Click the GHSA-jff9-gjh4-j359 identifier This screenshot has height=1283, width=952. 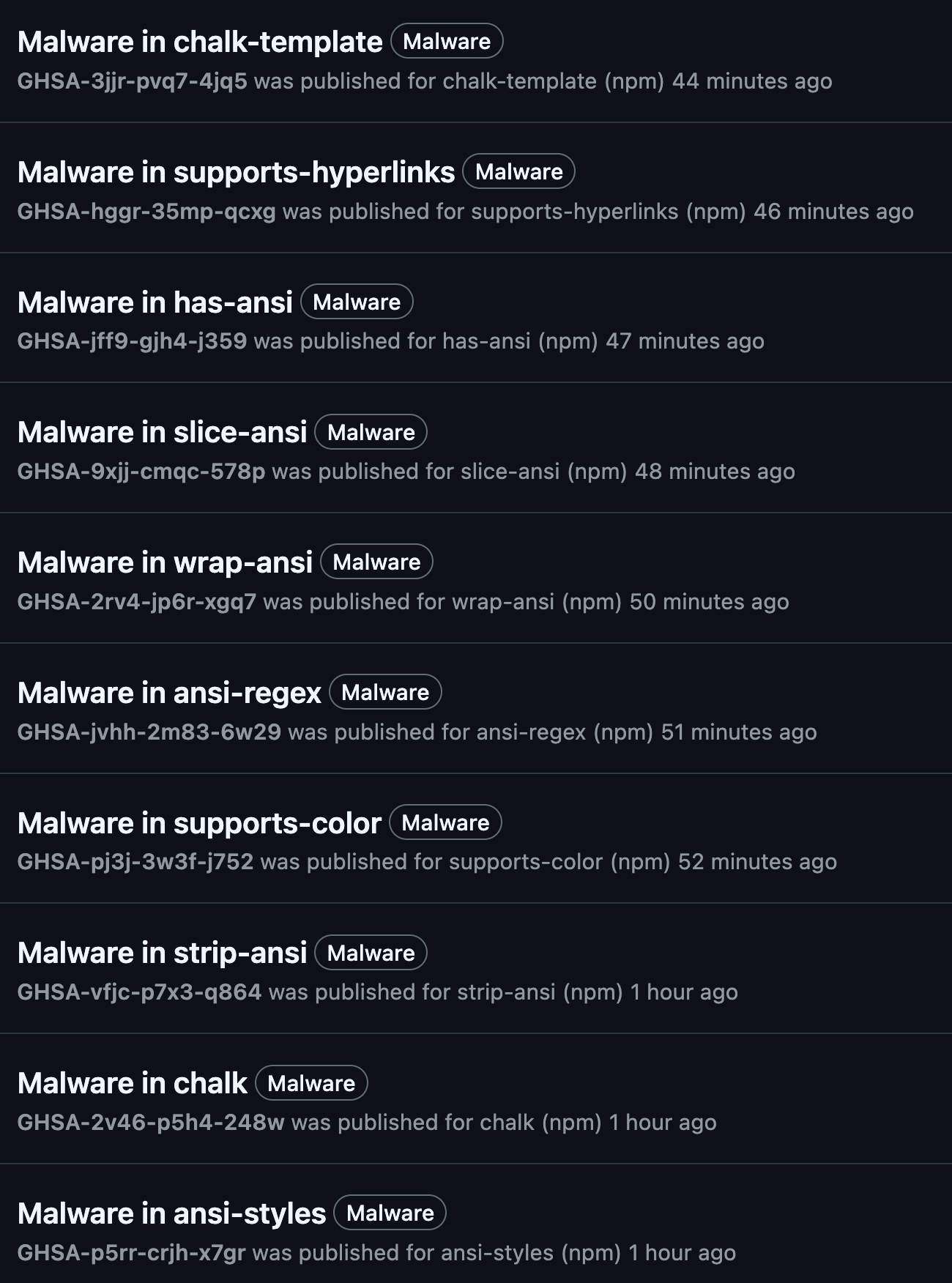132,341
